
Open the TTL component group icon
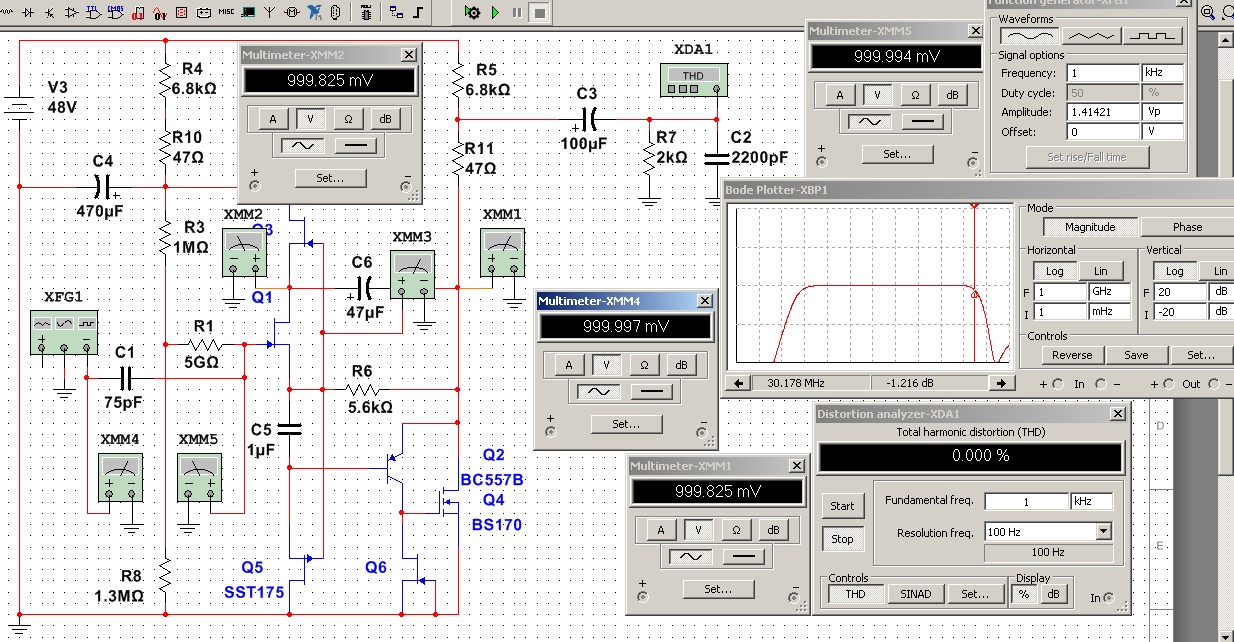(x=93, y=12)
